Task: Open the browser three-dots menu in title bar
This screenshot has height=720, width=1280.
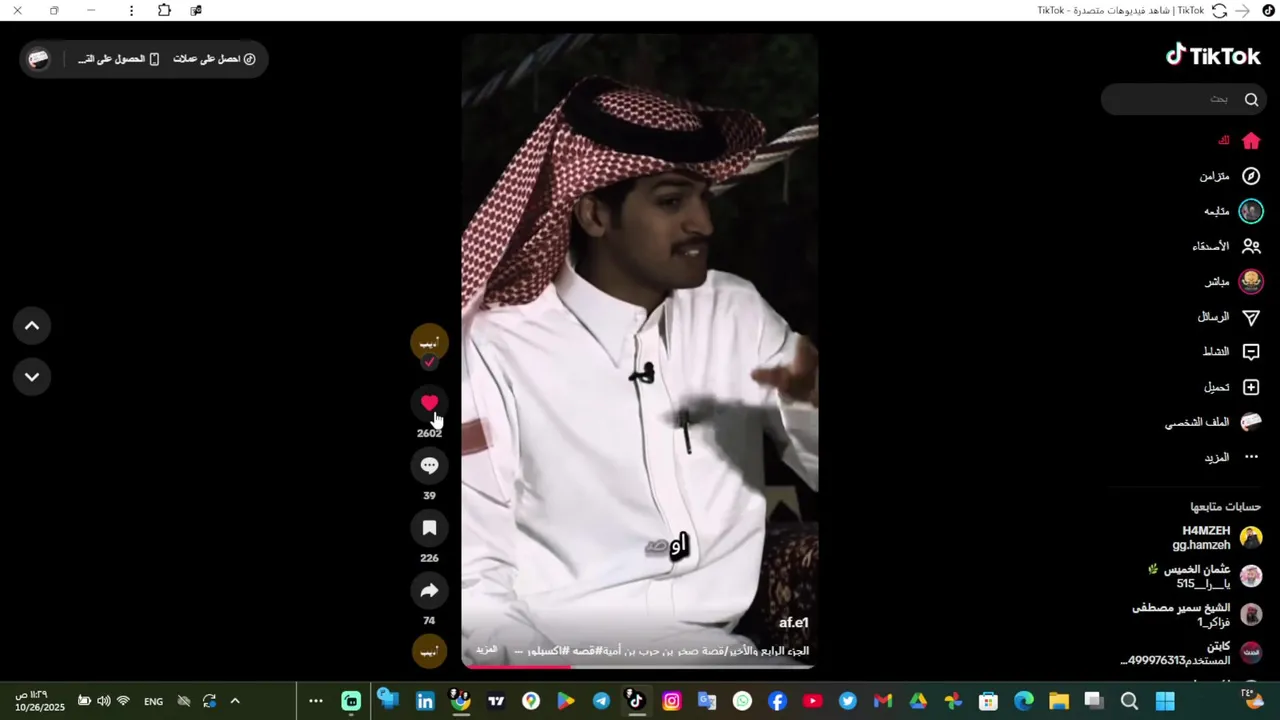Action: point(131,10)
